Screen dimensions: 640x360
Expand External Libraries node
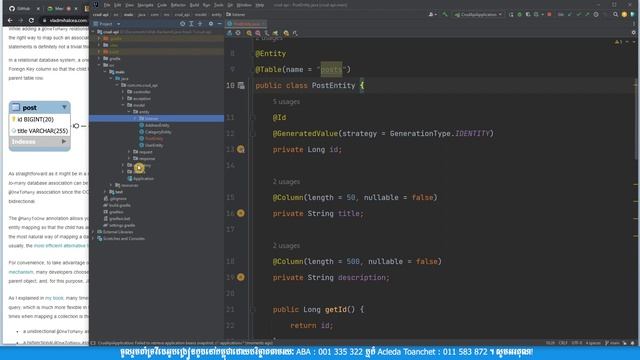(x=94, y=232)
